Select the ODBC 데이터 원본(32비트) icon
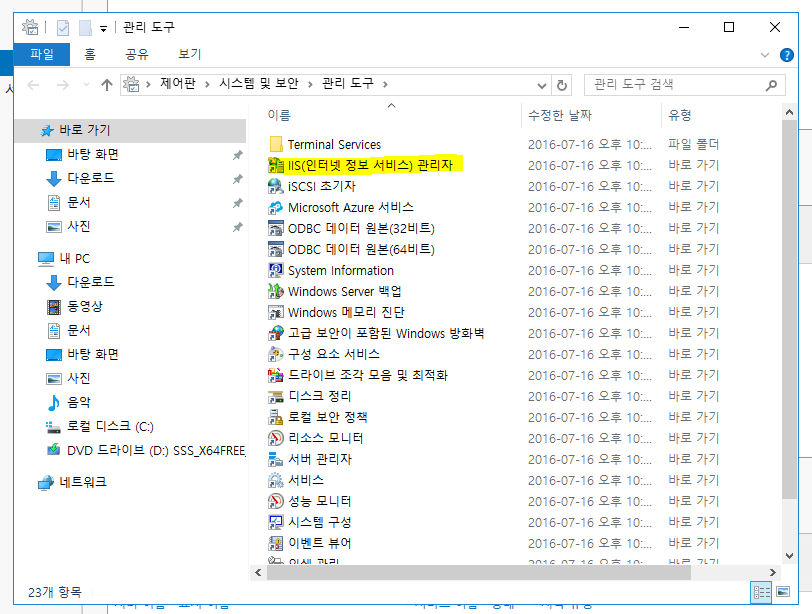Image resolution: width=812 pixels, height=614 pixels. tap(276, 228)
